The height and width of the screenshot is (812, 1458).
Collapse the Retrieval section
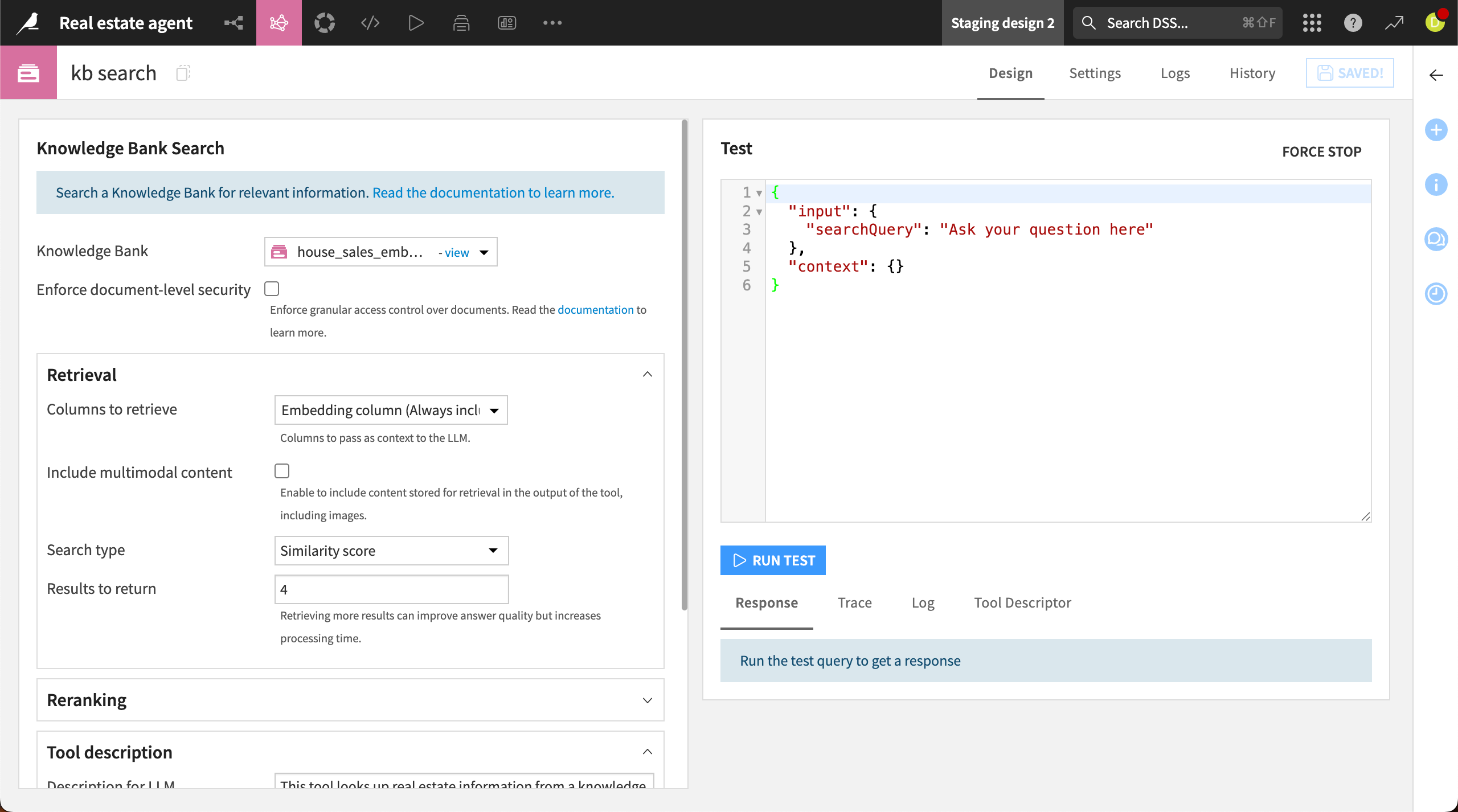click(x=647, y=374)
